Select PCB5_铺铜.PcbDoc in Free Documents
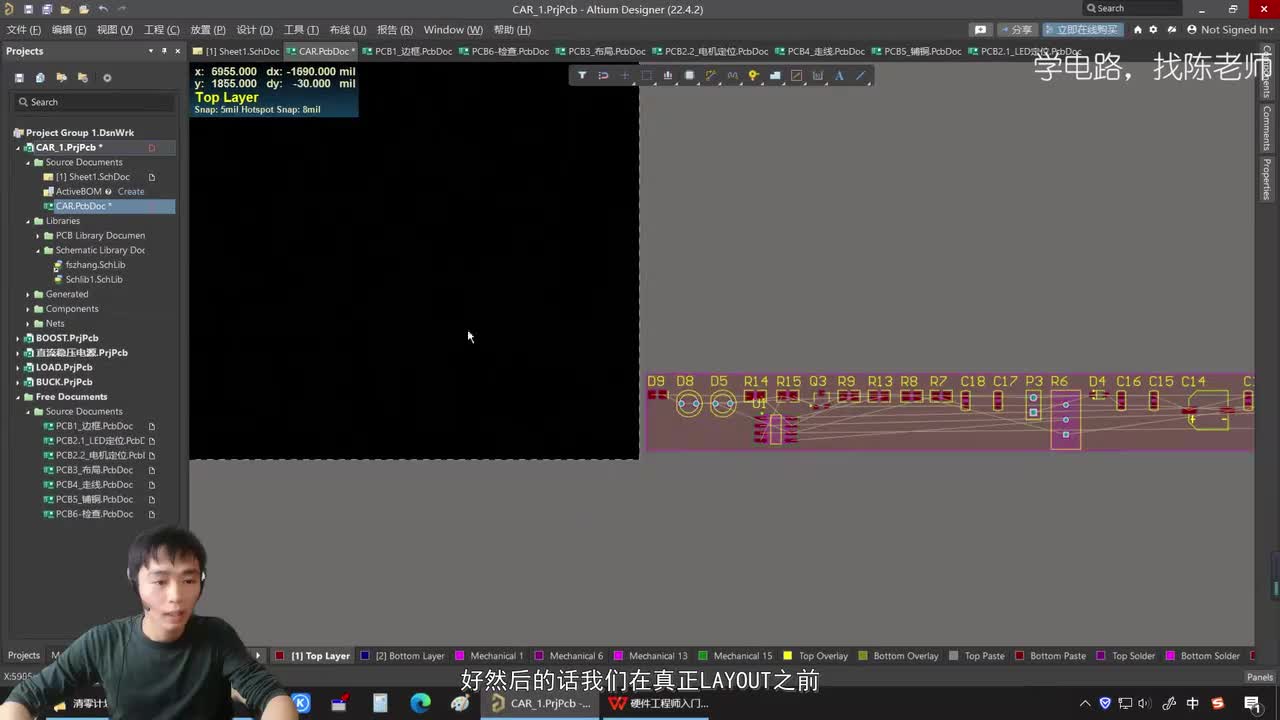The image size is (1280, 720). (94, 499)
